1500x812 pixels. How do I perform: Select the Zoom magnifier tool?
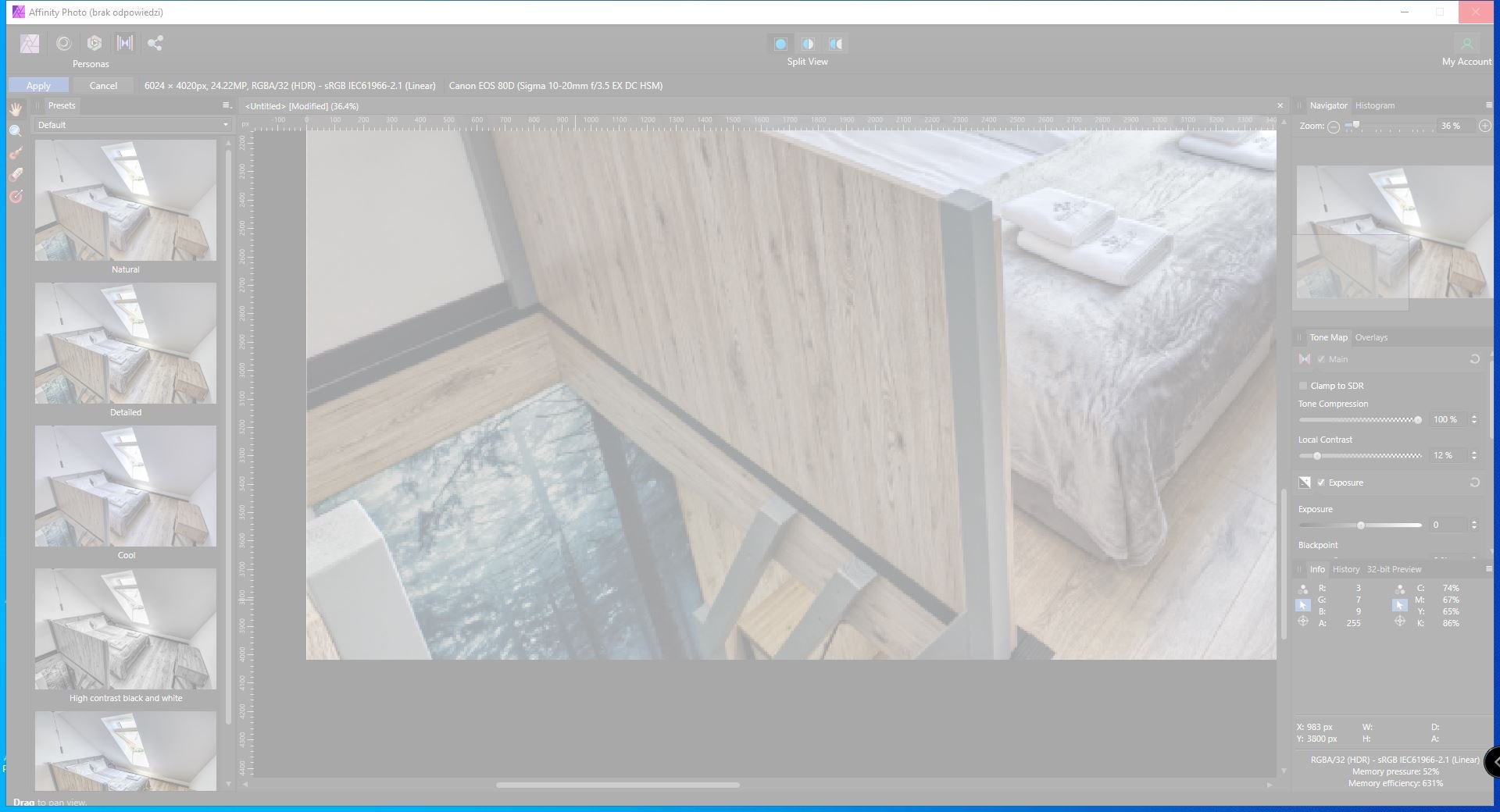[x=16, y=131]
